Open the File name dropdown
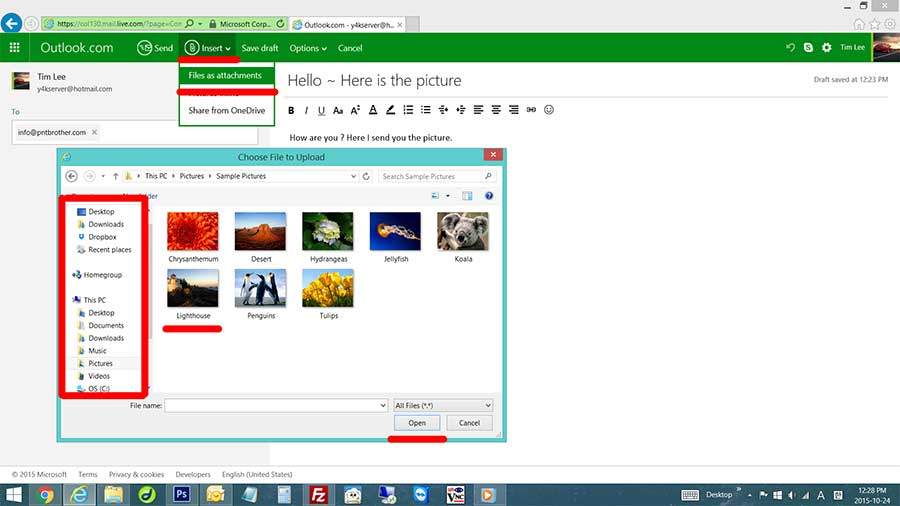Screen dimensions: 900x506 383,405
